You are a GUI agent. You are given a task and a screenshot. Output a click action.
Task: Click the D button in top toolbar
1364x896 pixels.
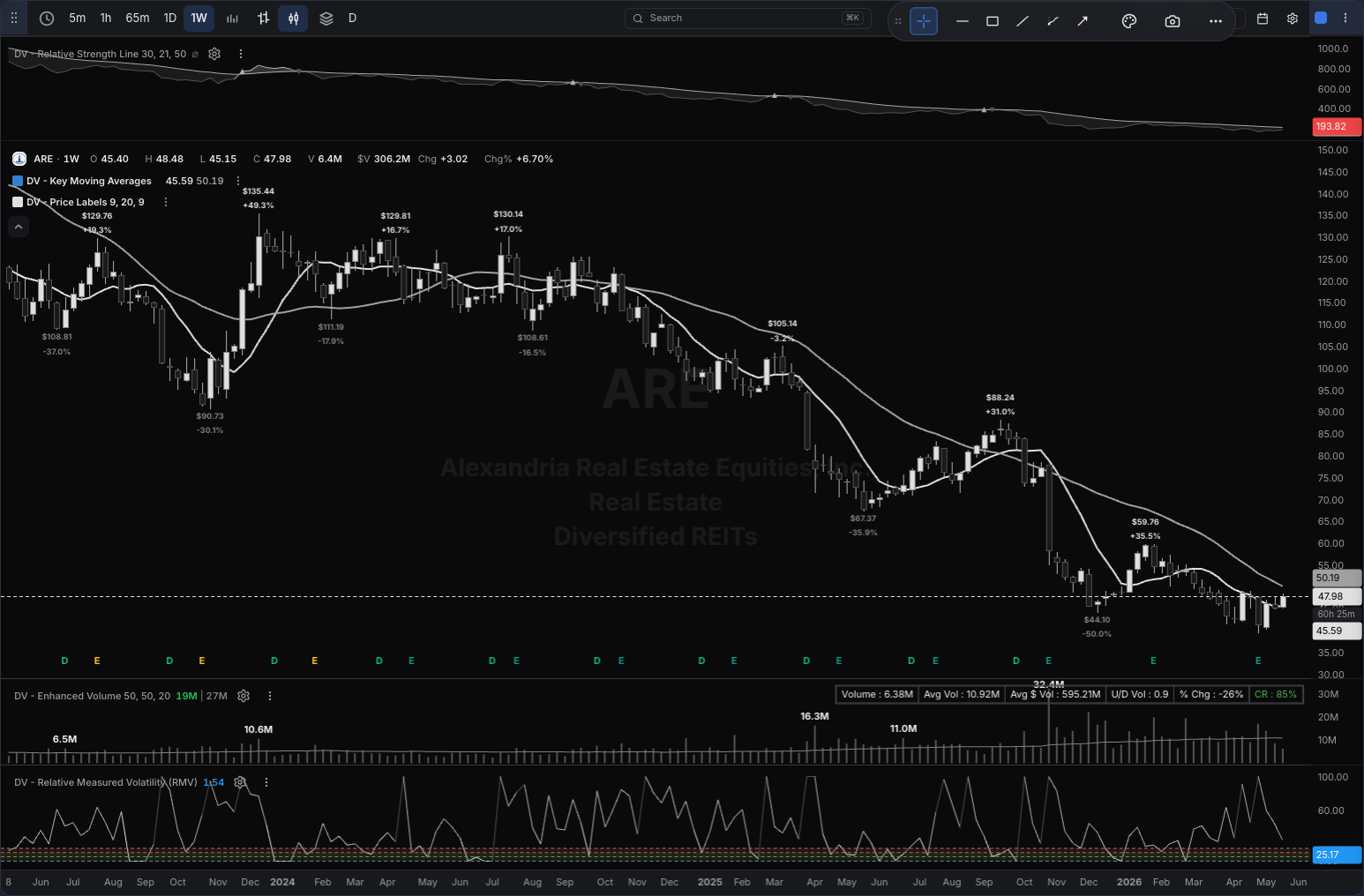coord(352,18)
